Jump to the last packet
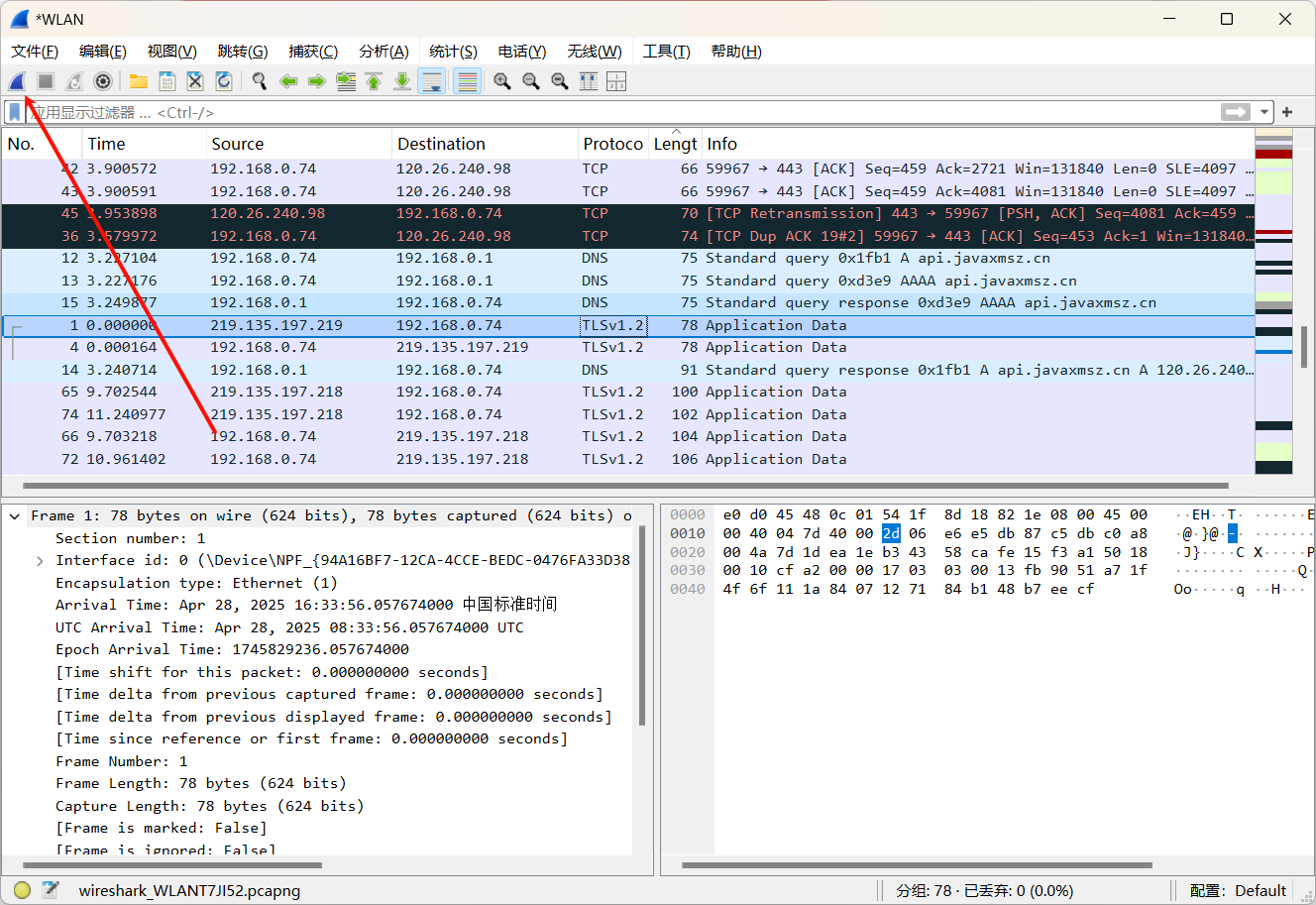1316x905 pixels. click(x=402, y=81)
